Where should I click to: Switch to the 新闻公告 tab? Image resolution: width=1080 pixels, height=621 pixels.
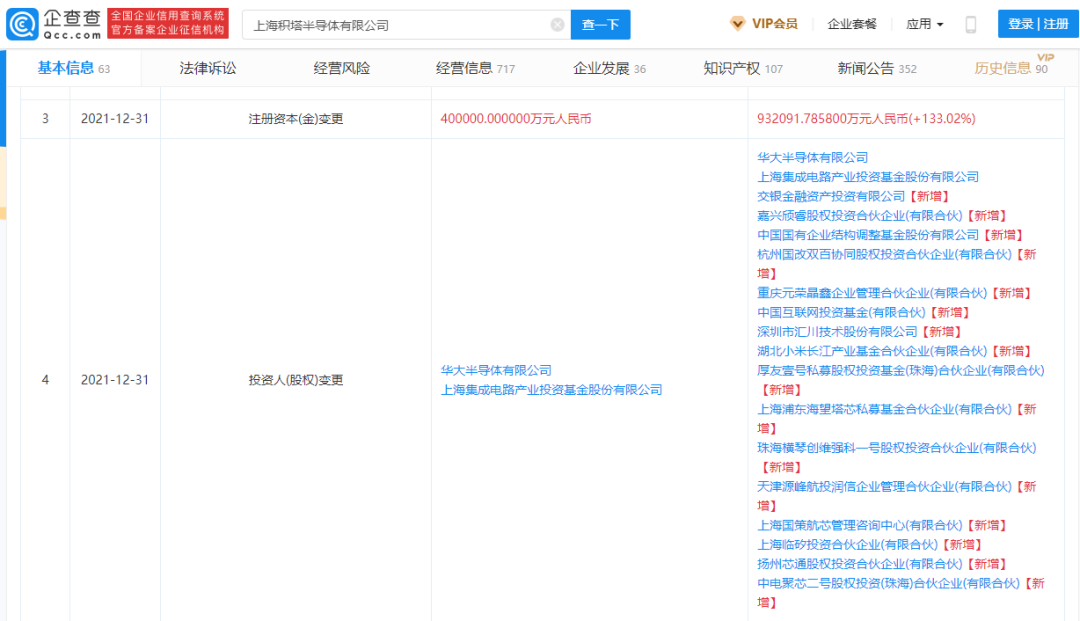pyautogui.click(x=877, y=68)
